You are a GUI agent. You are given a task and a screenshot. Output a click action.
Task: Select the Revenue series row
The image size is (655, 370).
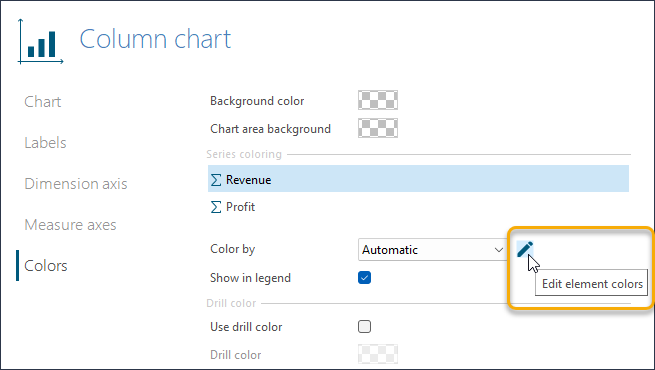(x=418, y=179)
